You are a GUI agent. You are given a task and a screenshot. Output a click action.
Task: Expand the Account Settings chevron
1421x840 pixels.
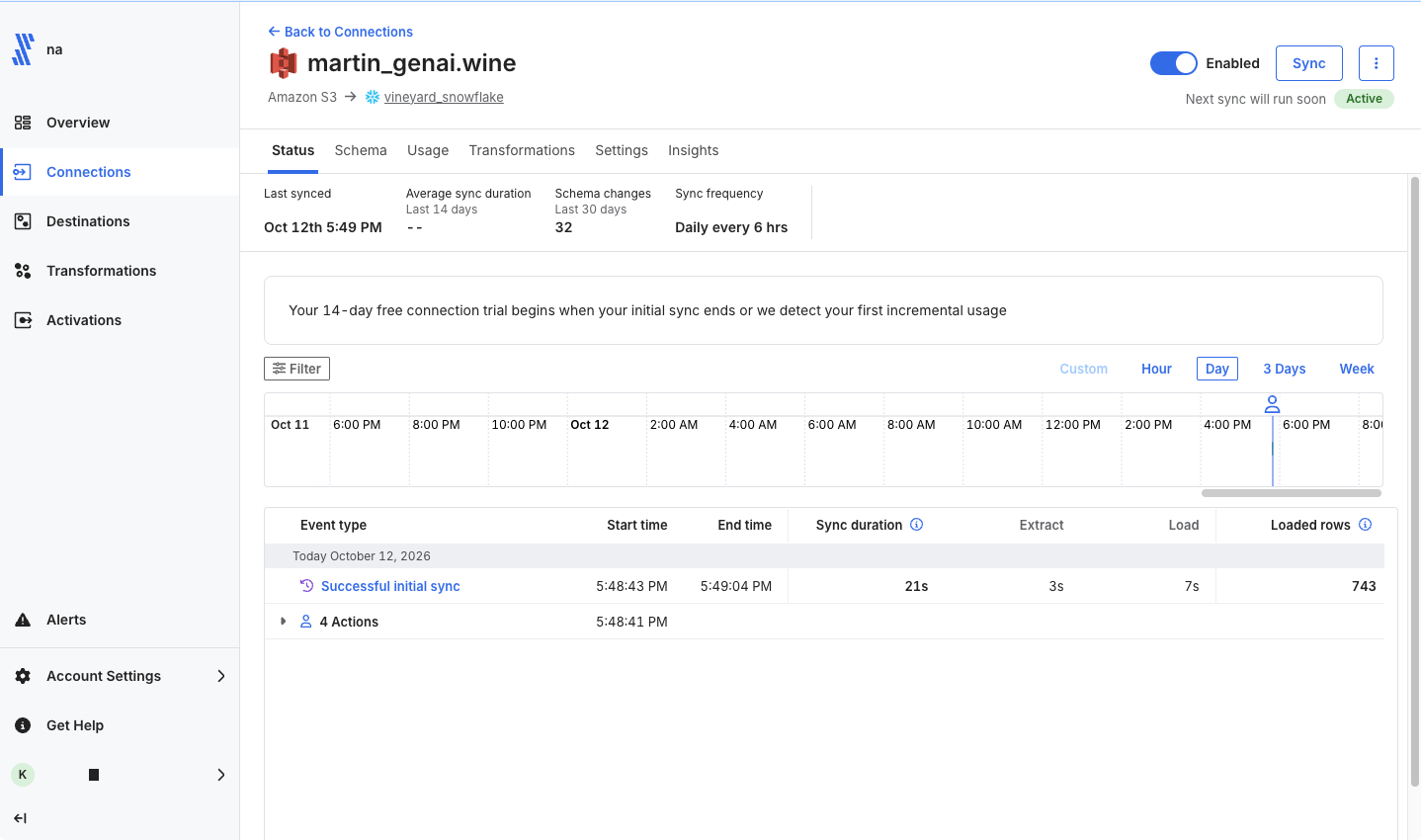tap(221, 676)
